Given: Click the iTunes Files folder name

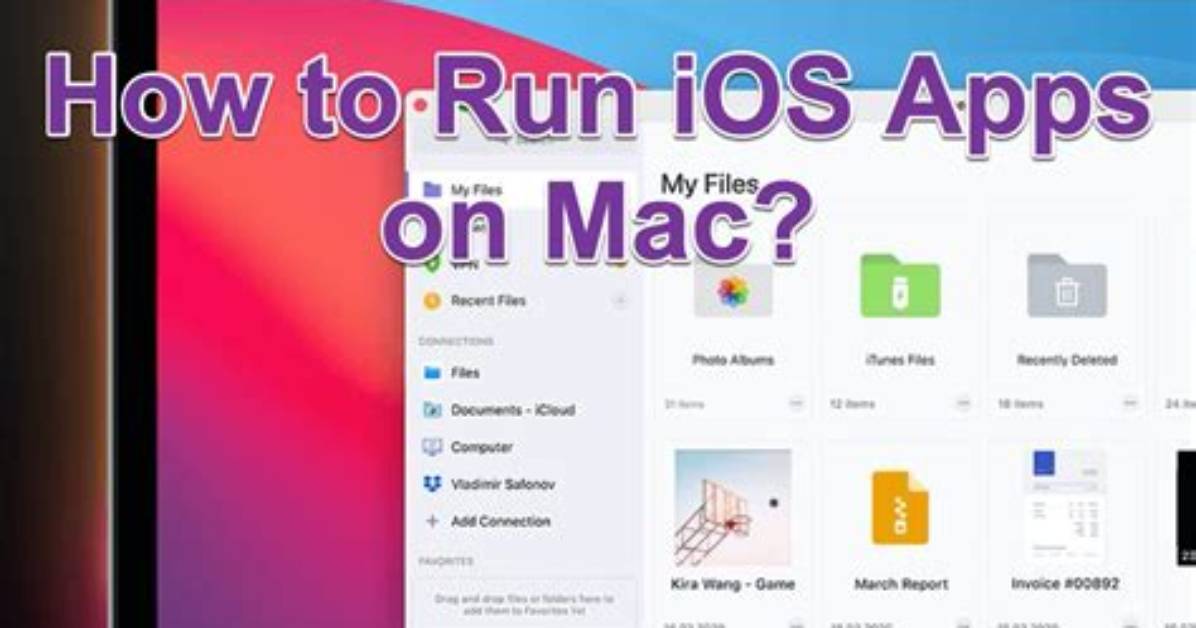Looking at the screenshot, I should [900, 359].
